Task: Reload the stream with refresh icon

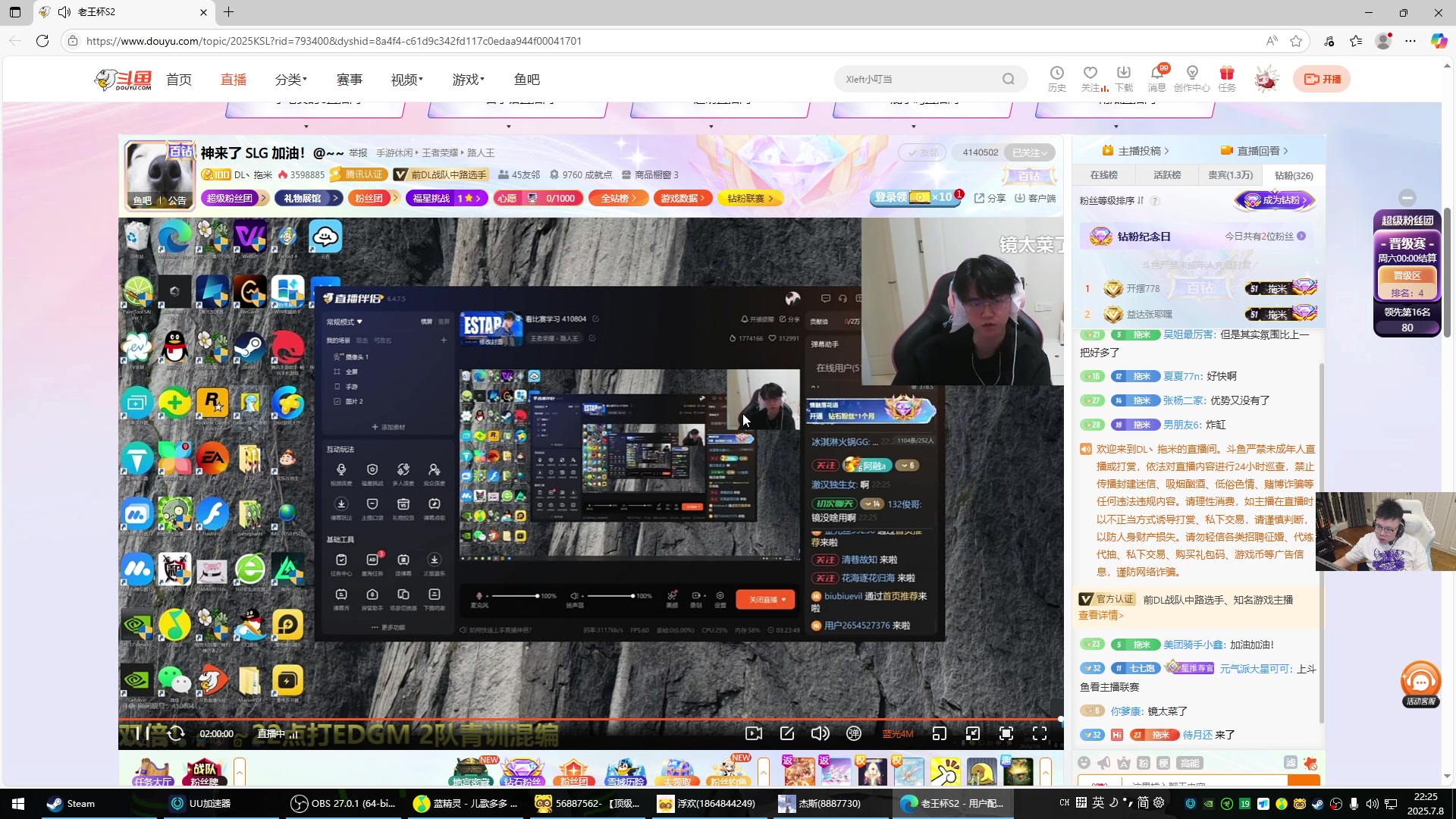Action: click(176, 733)
